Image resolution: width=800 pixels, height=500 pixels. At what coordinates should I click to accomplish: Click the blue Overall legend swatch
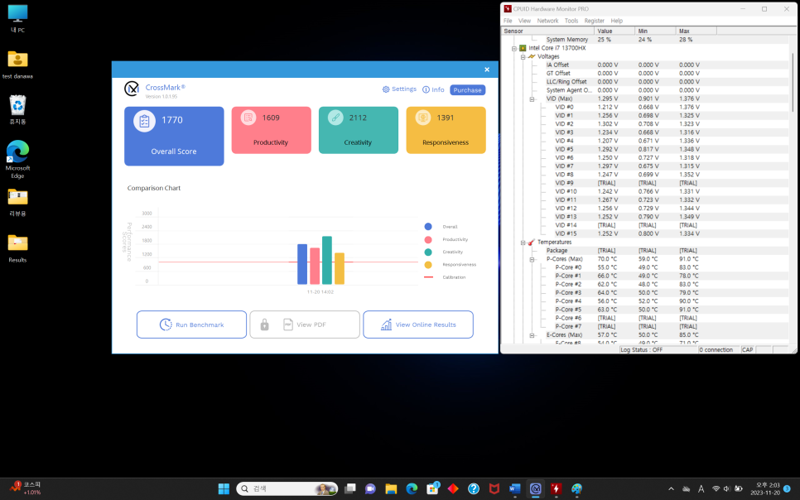coord(428,227)
